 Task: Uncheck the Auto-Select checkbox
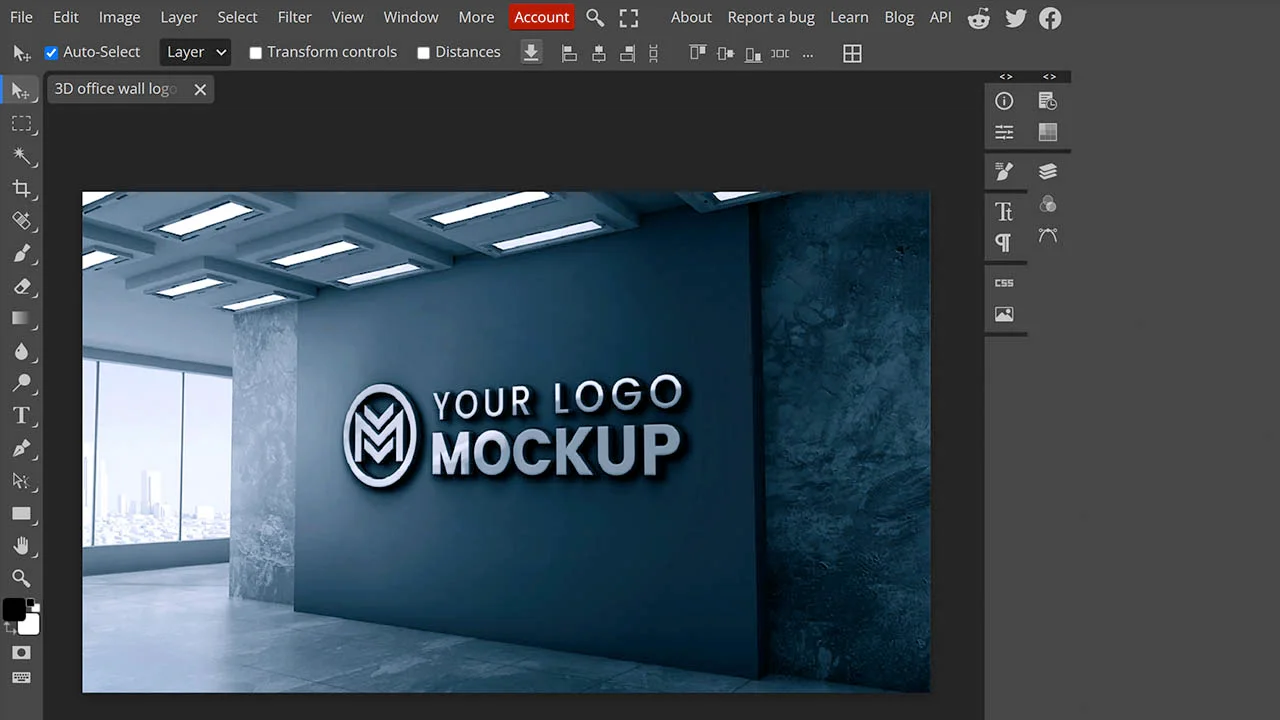[x=52, y=53]
